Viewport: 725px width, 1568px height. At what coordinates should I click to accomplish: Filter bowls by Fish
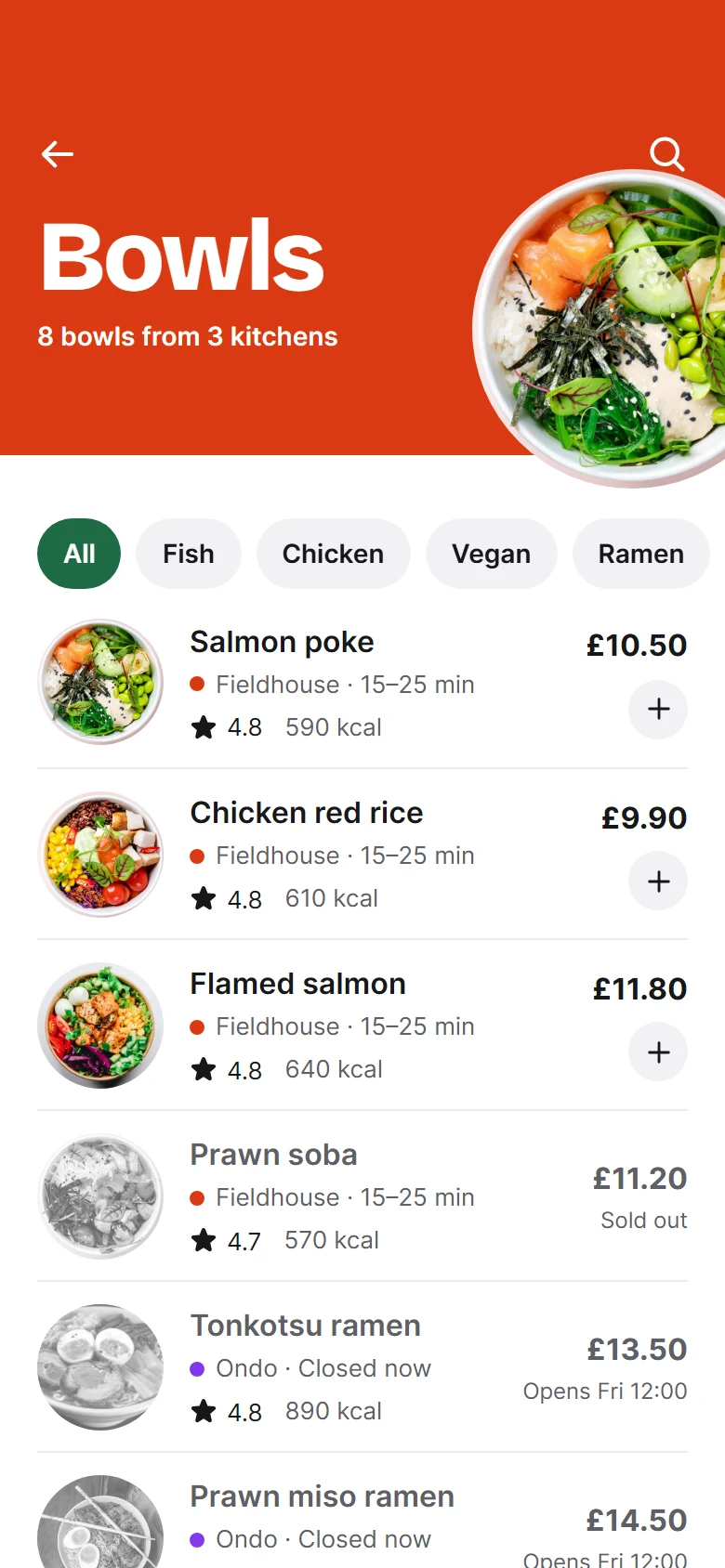pyautogui.click(x=189, y=554)
